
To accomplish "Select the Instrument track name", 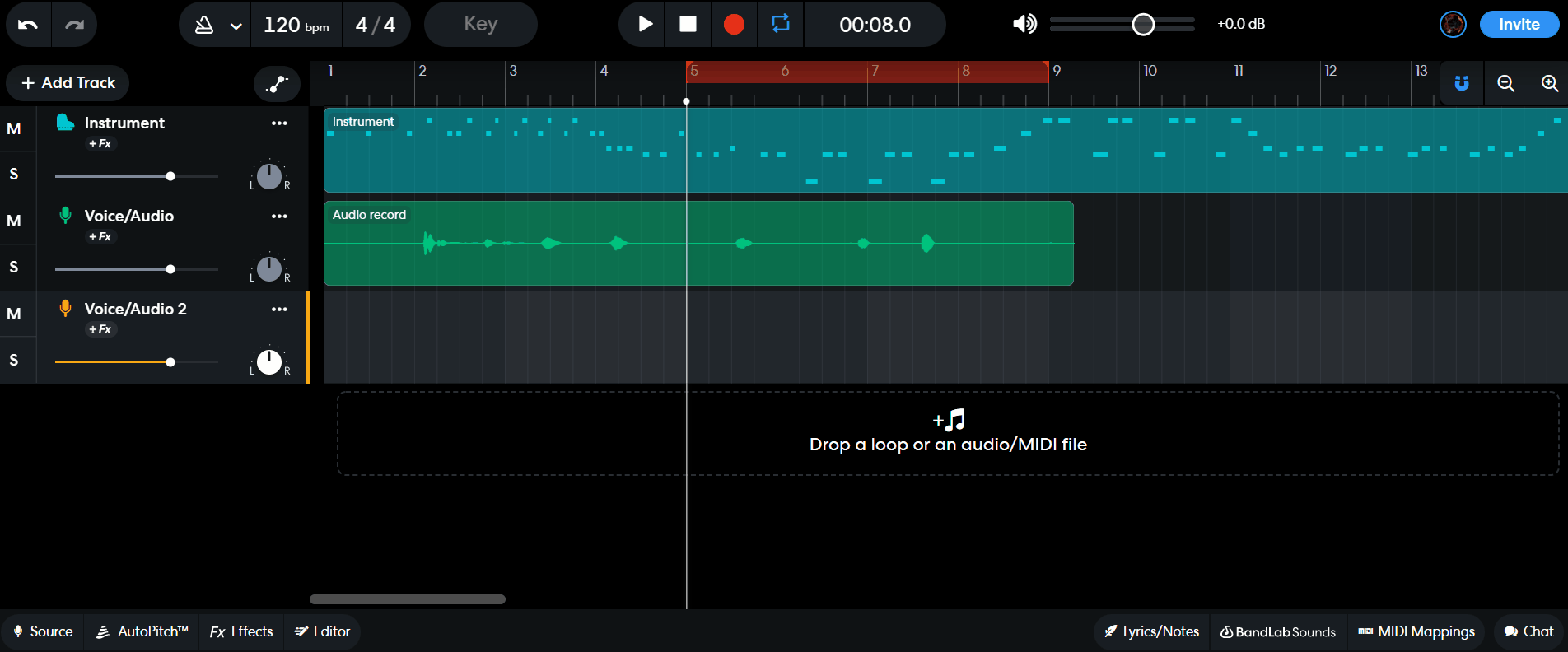I will pyautogui.click(x=124, y=123).
